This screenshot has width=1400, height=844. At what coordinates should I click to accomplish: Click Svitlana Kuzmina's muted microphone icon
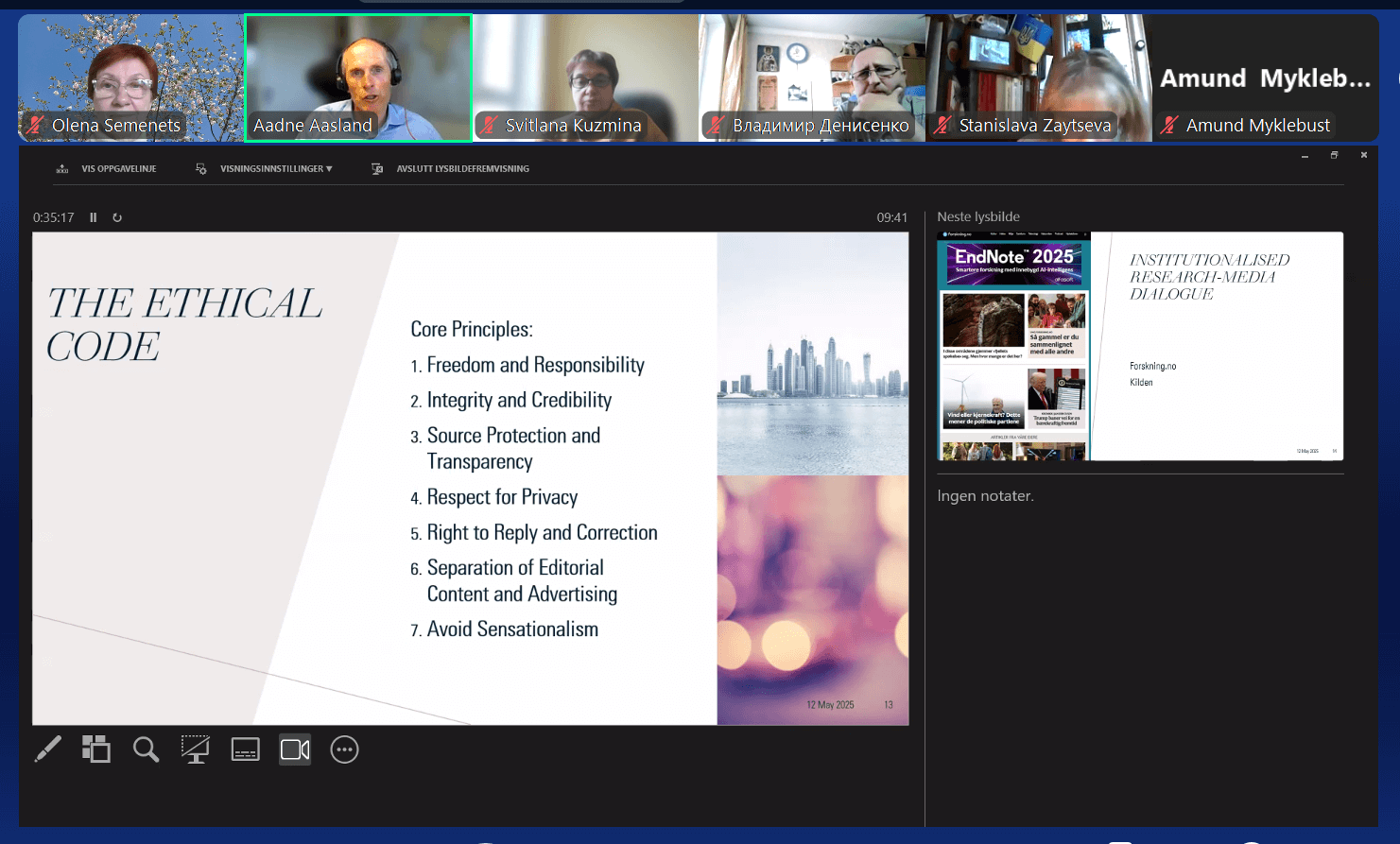pos(490,125)
